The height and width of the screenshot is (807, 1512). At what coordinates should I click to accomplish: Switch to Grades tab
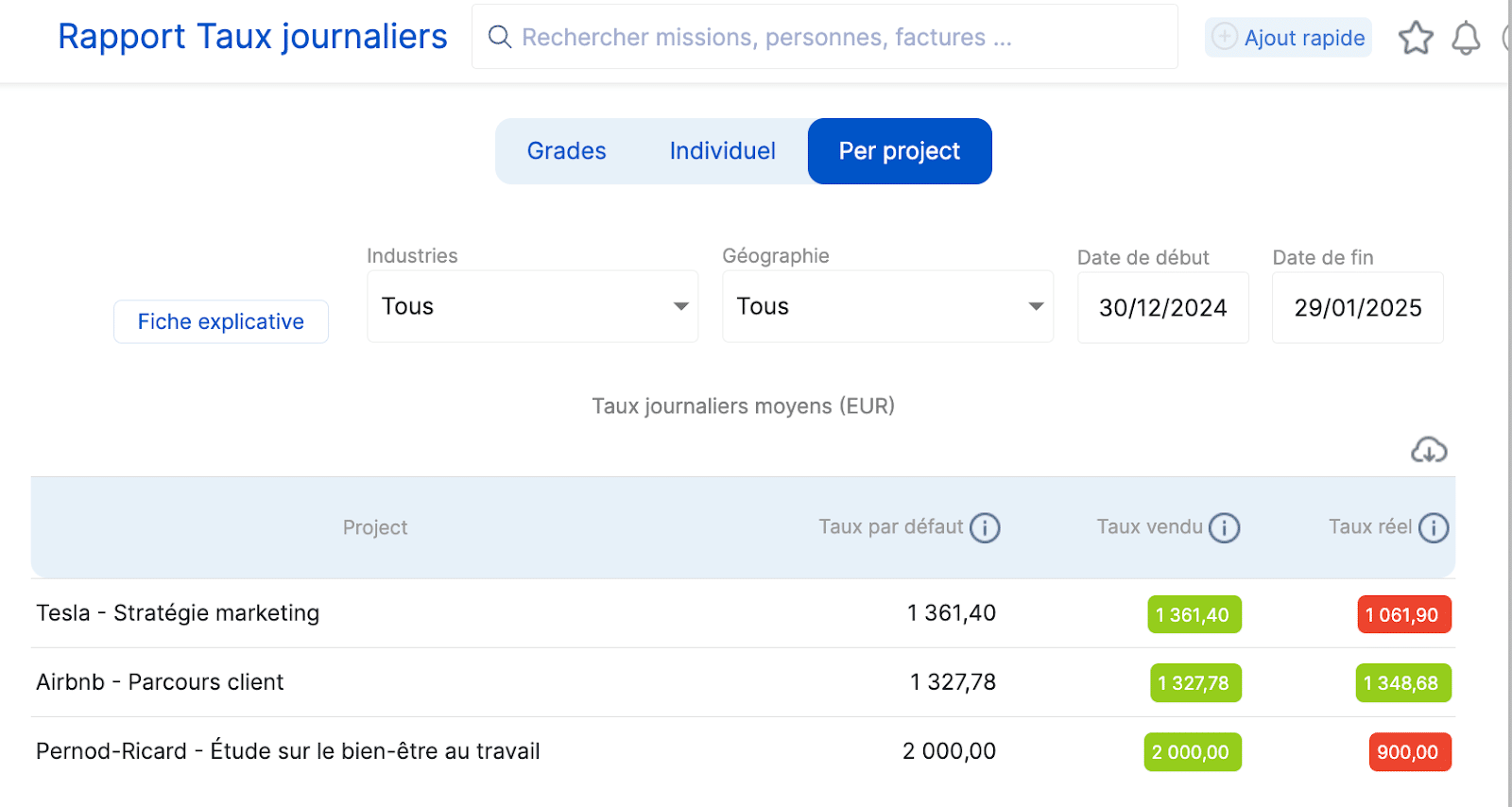pyautogui.click(x=566, y=151)
